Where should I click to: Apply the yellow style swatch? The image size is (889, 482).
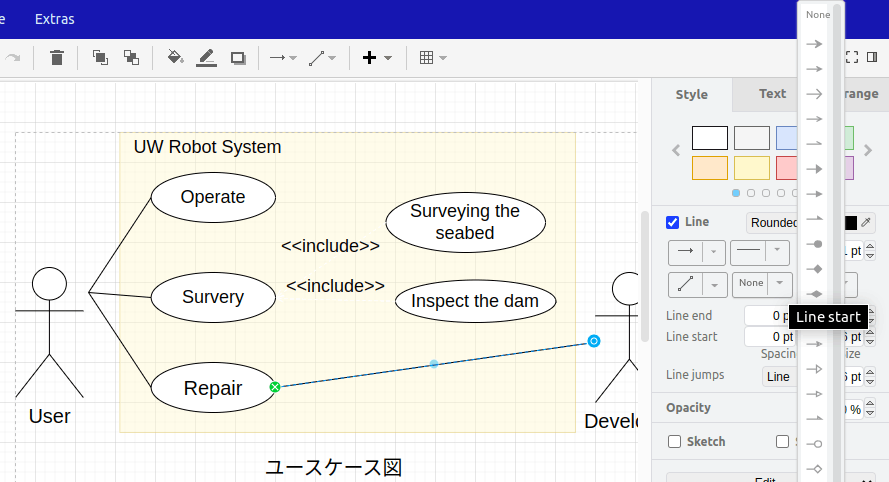pos(752,168)
